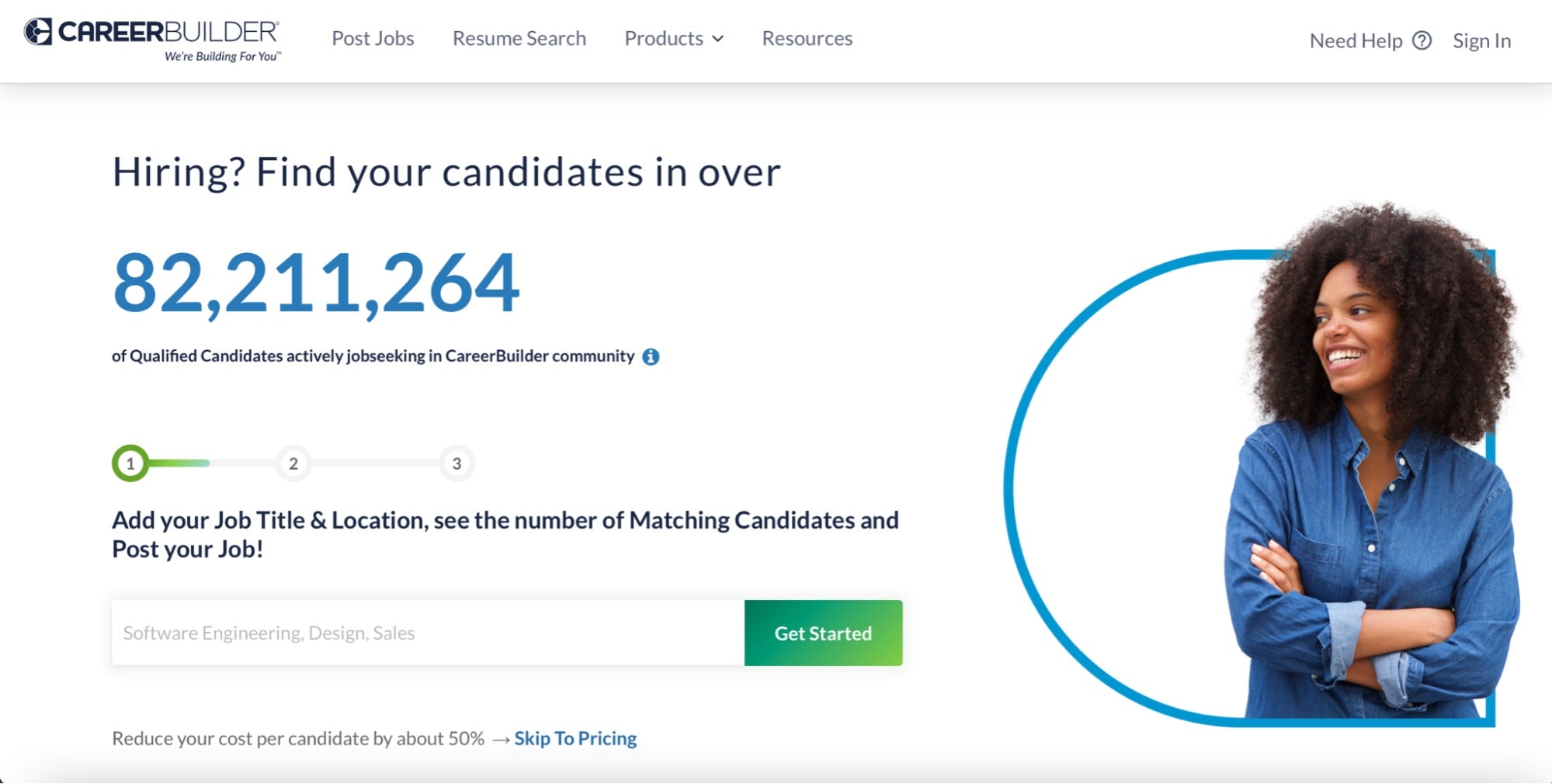Sign In to the account
Screen dimensions: 1552x784
(x=1481, y=40)
